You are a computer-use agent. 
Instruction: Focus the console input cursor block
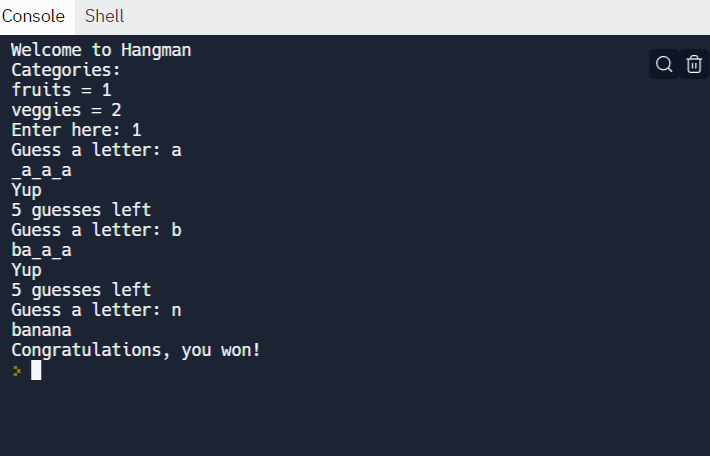pyautogui.click(x=36, y=370)
